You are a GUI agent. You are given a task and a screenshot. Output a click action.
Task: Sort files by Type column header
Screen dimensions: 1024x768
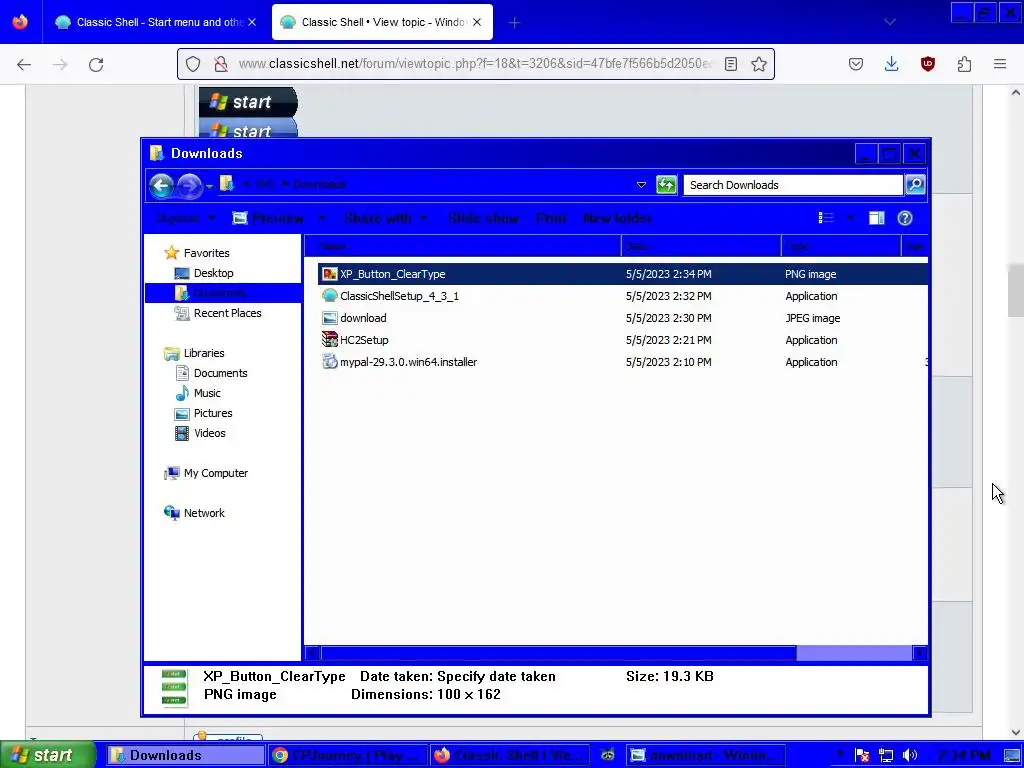click(841, 246)
